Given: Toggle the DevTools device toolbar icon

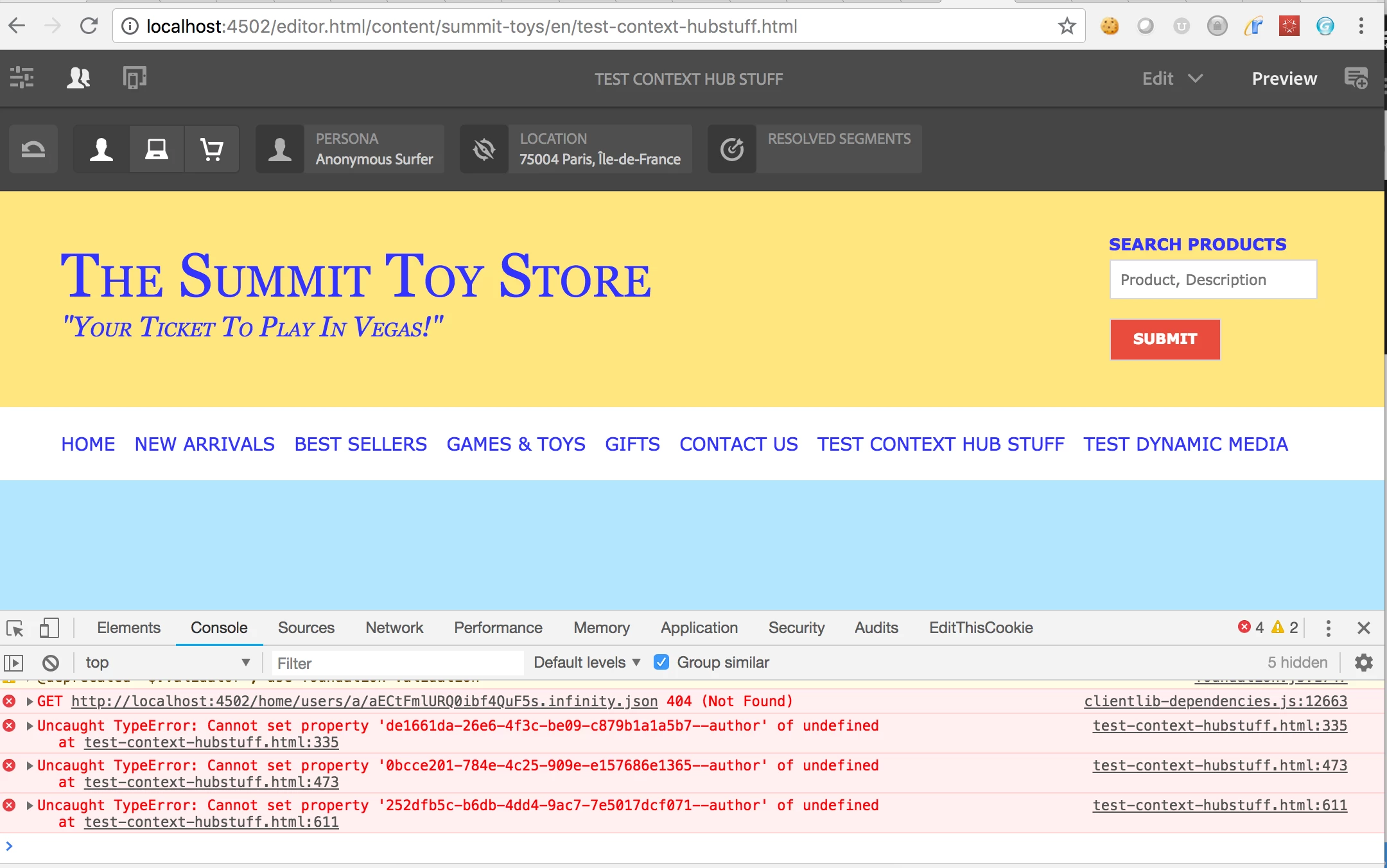Looking at the screenshot, I should click(49, 628).
